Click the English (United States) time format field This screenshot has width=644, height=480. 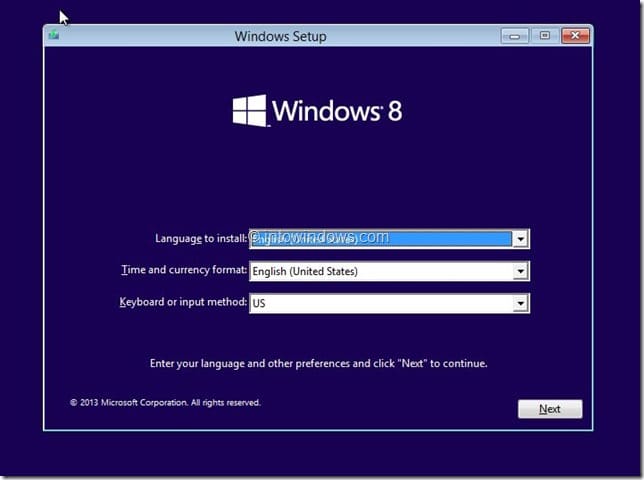tap(389, 271)
